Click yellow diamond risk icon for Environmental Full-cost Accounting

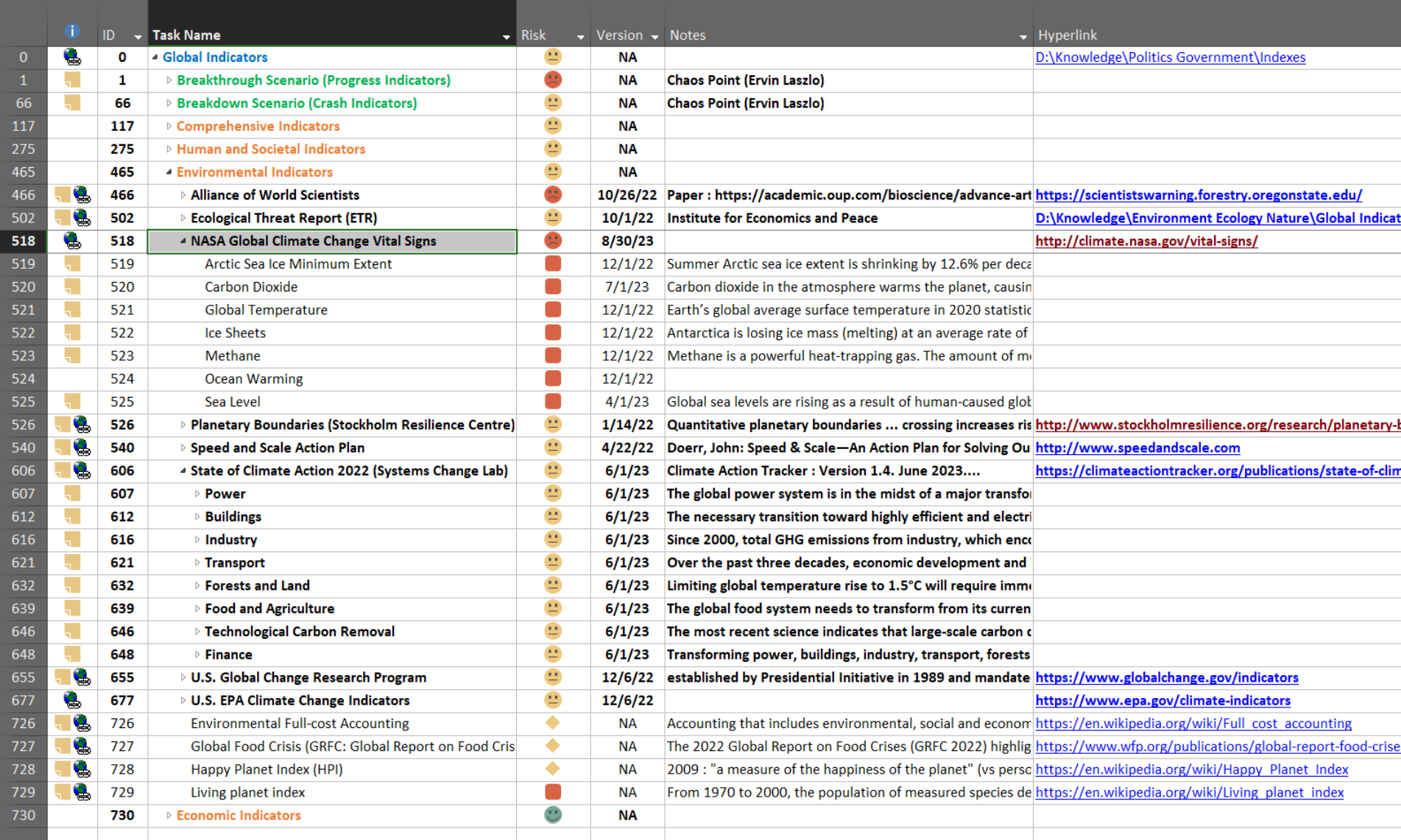tap(553, 722)
